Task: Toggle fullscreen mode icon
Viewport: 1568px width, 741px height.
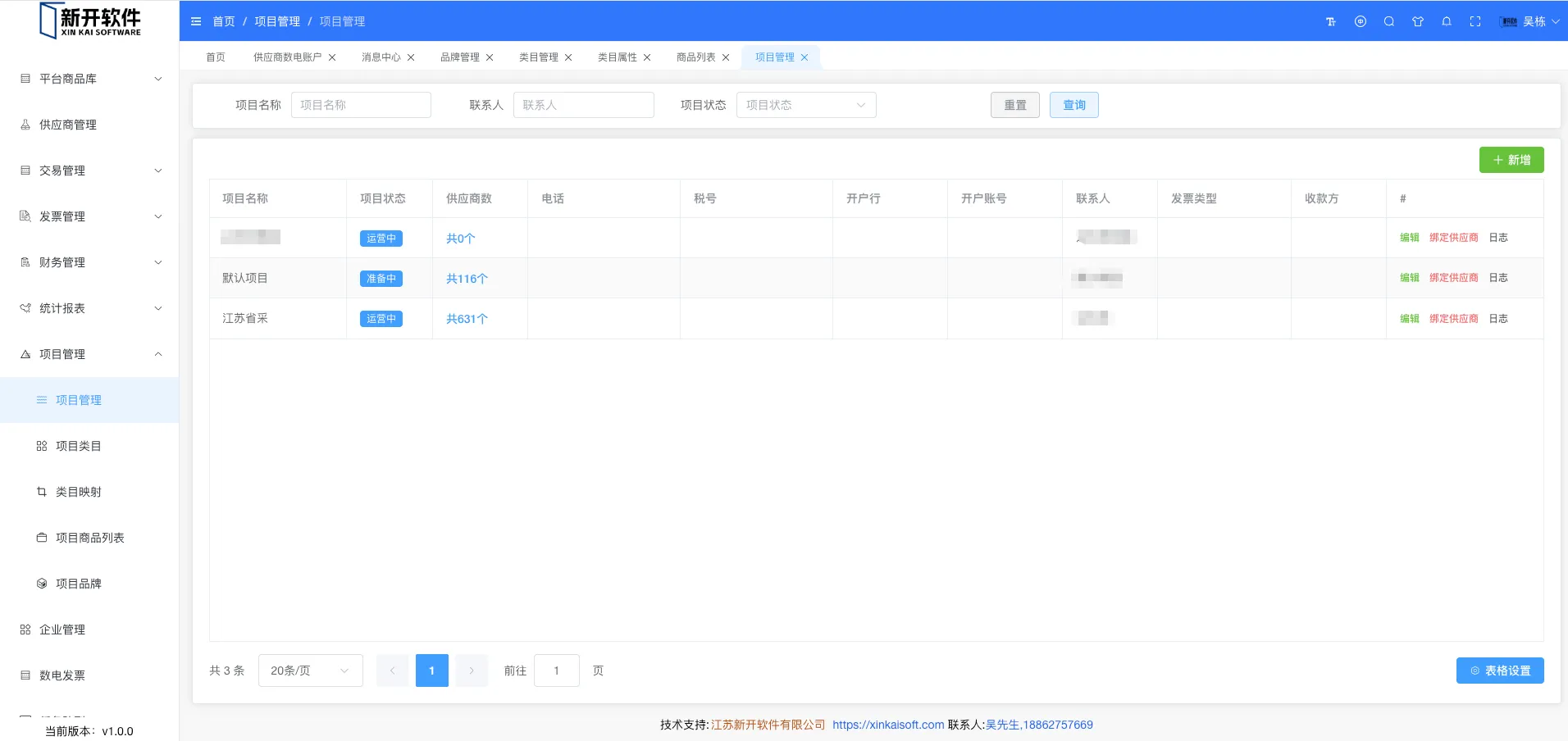Action: pyautogui.click(x=1475, y=21)
